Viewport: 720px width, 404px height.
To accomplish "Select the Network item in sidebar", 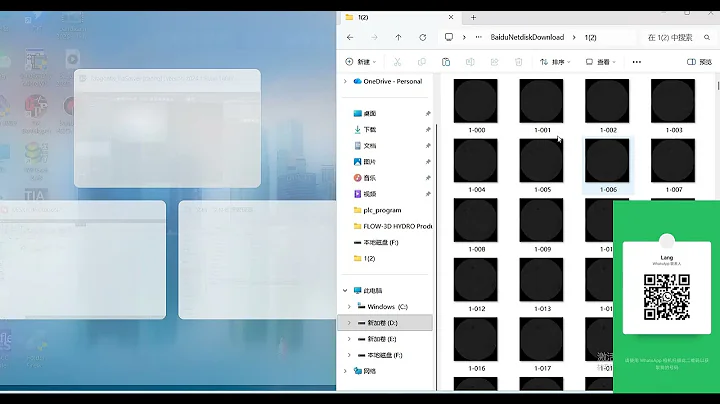I will tap(365, 371).
